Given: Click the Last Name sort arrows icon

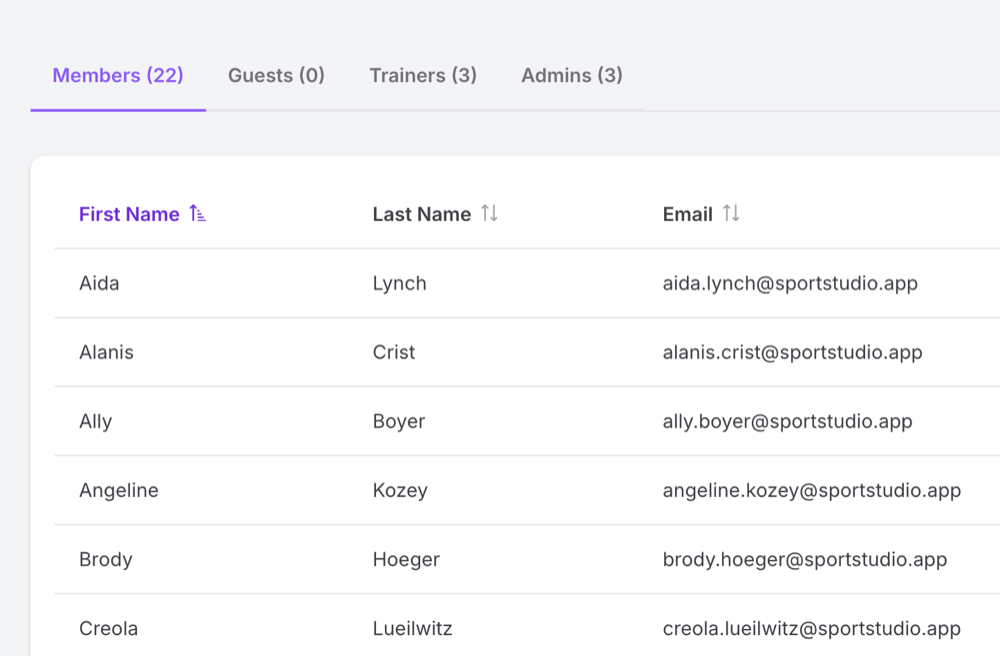Looking at the screenshot, I should 489,214.
